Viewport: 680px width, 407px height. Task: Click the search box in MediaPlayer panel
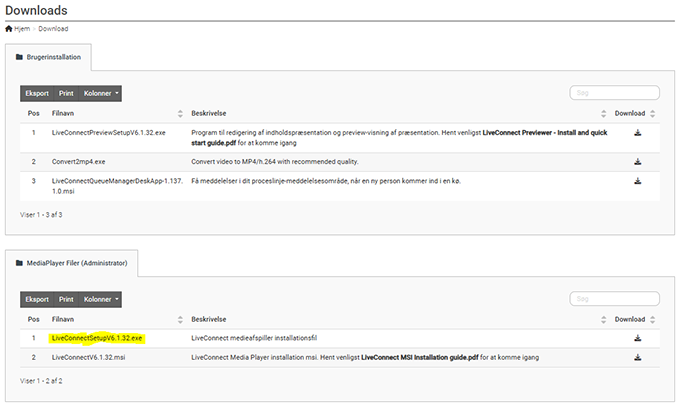614,299
